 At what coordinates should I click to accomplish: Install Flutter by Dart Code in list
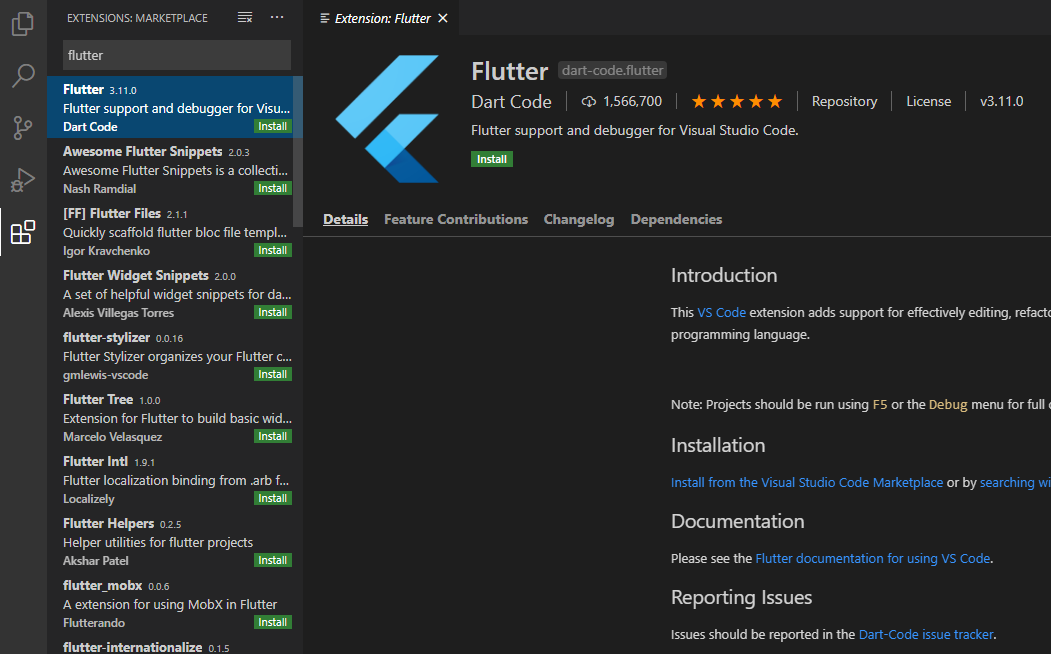click(273, 126)
